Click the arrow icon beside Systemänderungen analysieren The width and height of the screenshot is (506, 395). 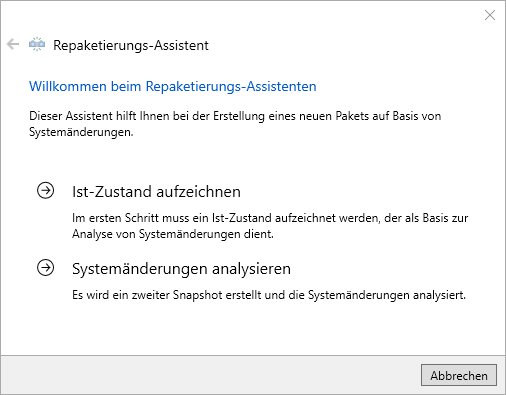tap(45, 268)
